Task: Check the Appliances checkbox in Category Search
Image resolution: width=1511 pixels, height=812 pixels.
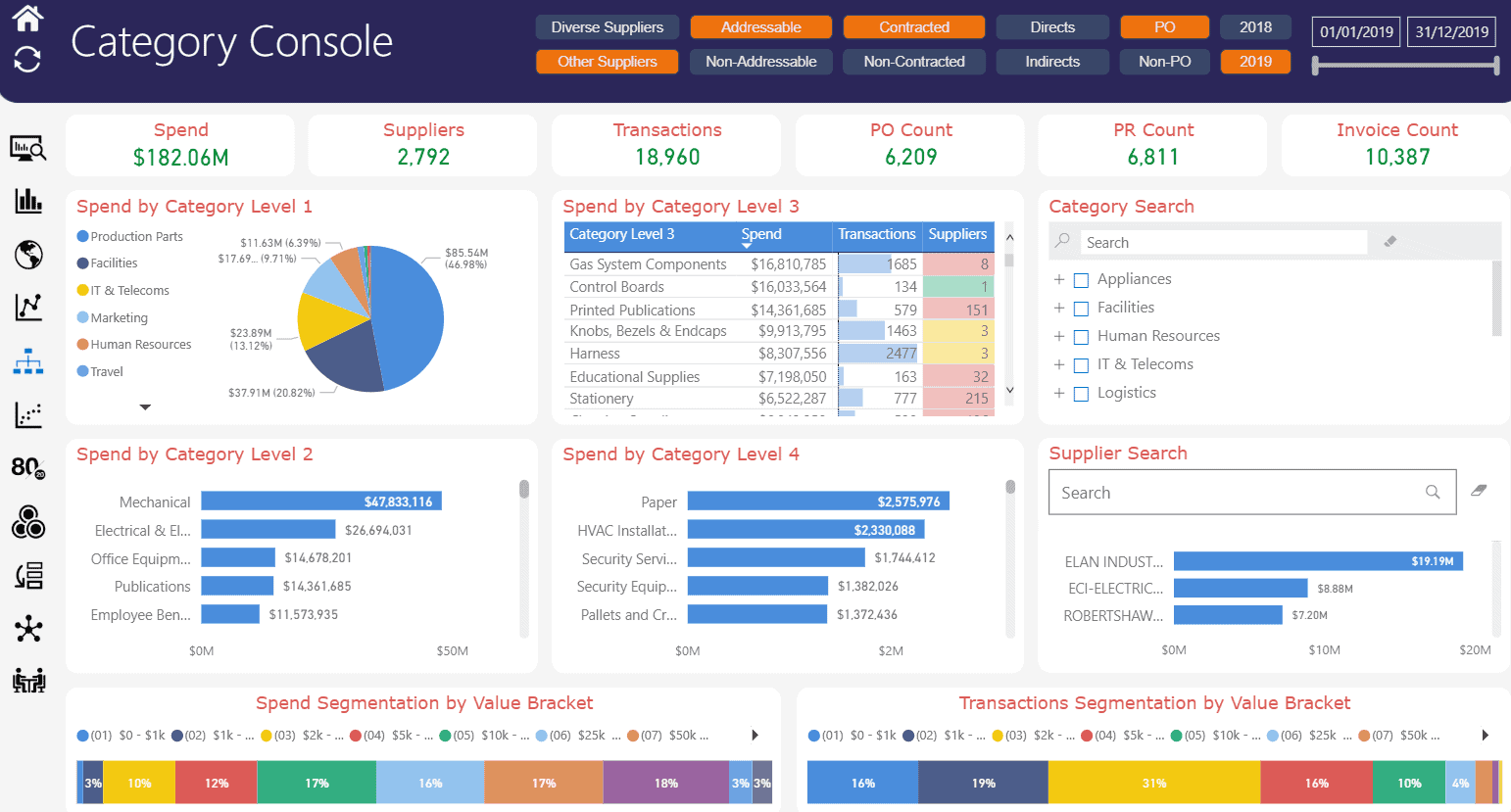Action: coord(1081,279)
